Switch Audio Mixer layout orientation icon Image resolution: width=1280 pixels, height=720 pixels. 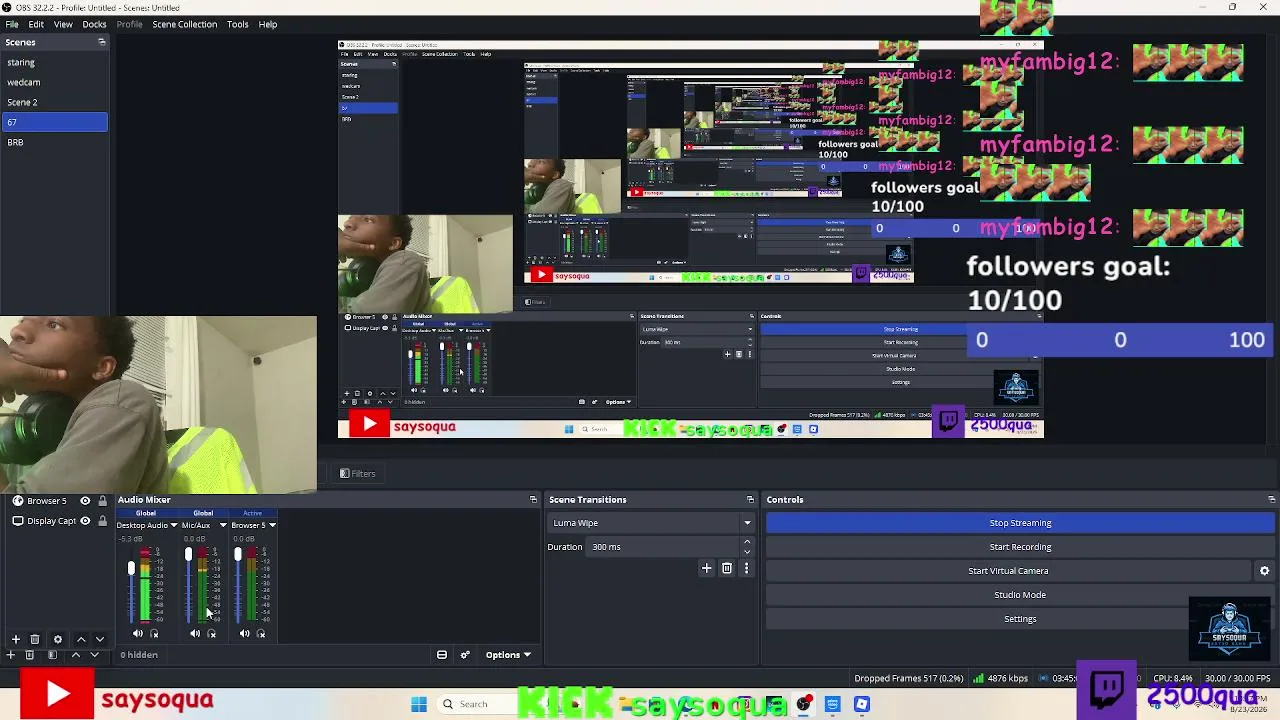coord(442,655)
